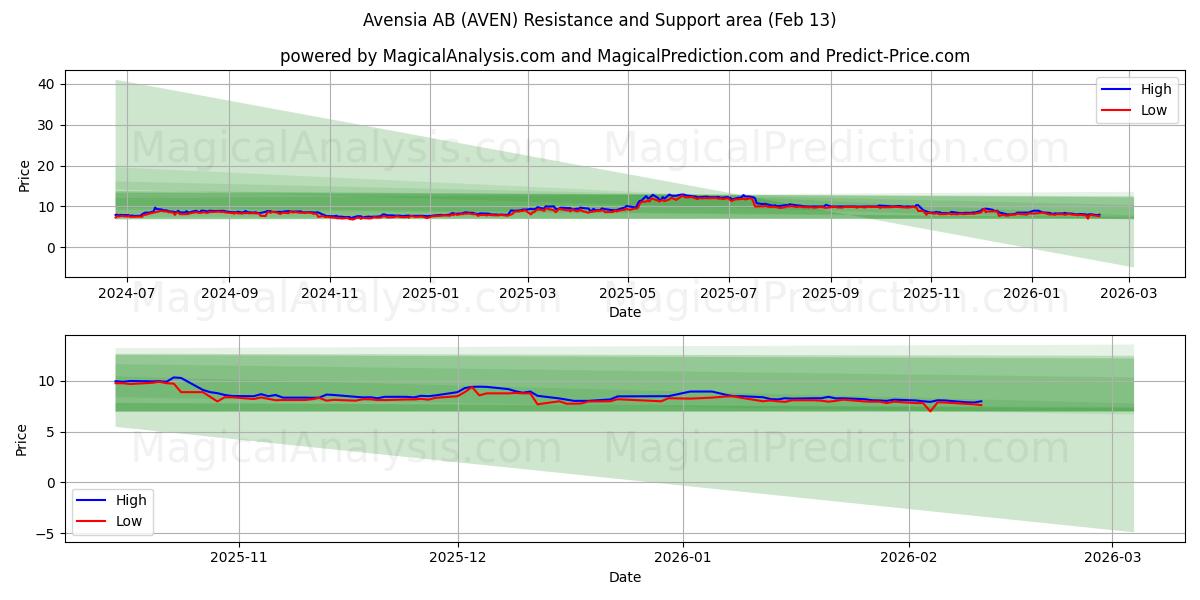The height and width of the screenshot is (600, 1200).
Task: Click 'Low' in the top chart legend
Action: click(1154, 111)
